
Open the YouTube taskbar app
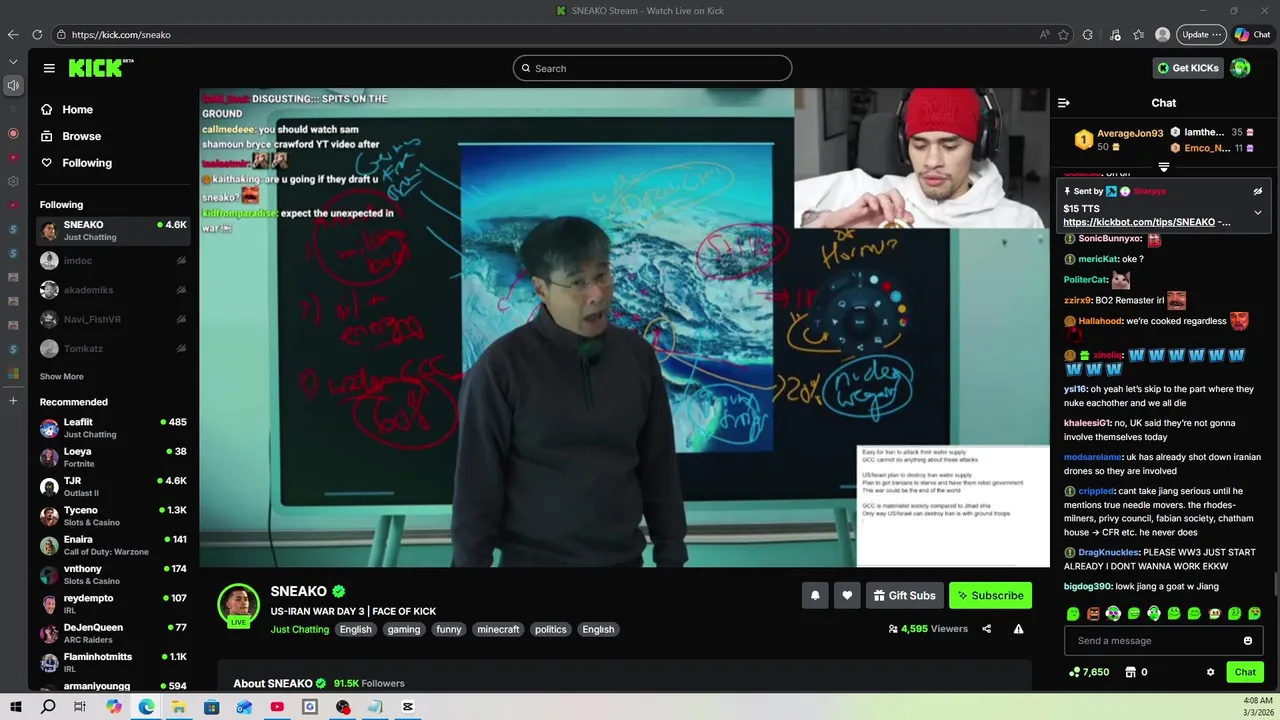(x=277, y=707)
